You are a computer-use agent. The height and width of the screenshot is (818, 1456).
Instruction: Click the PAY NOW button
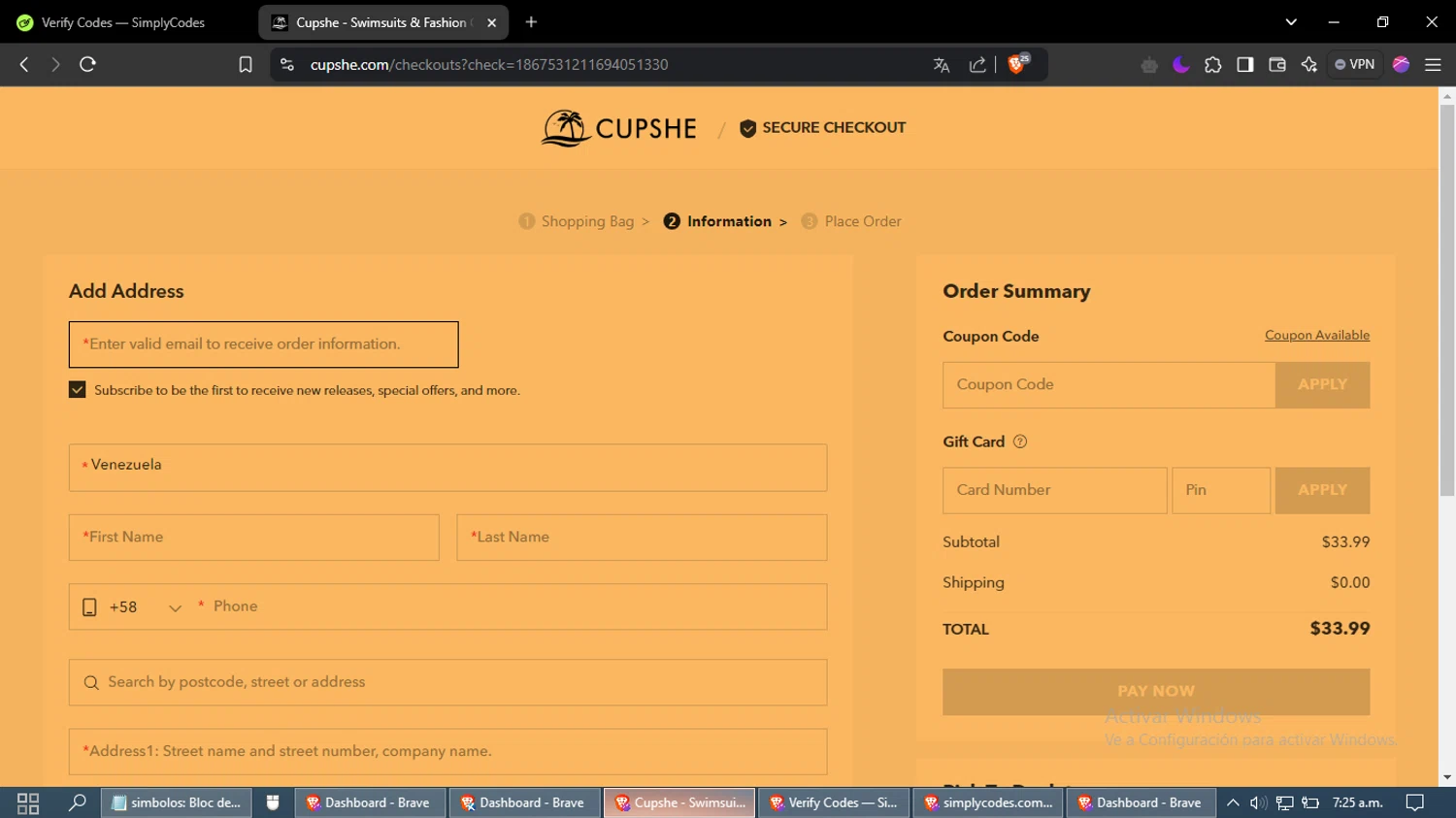1156,692
